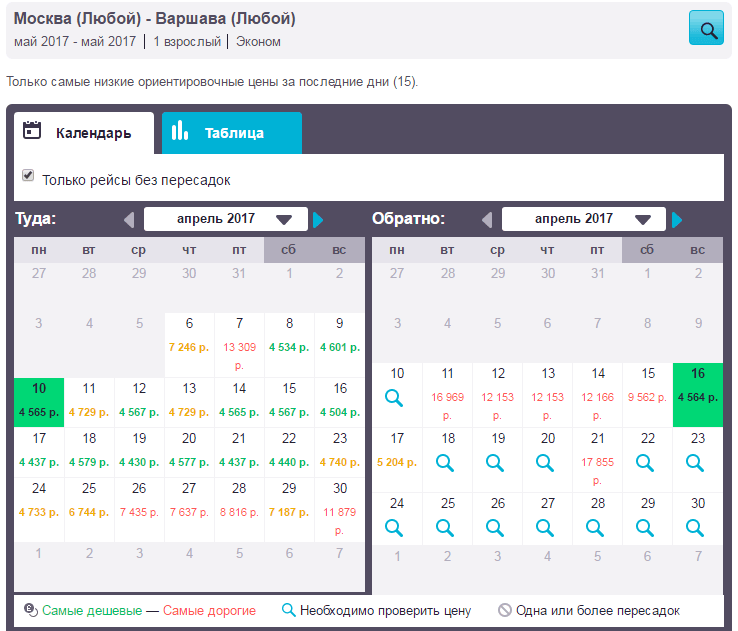Go to next month in Туда calendar
The width and height of the screenshot is (738, 631).
tap(318, 220)
